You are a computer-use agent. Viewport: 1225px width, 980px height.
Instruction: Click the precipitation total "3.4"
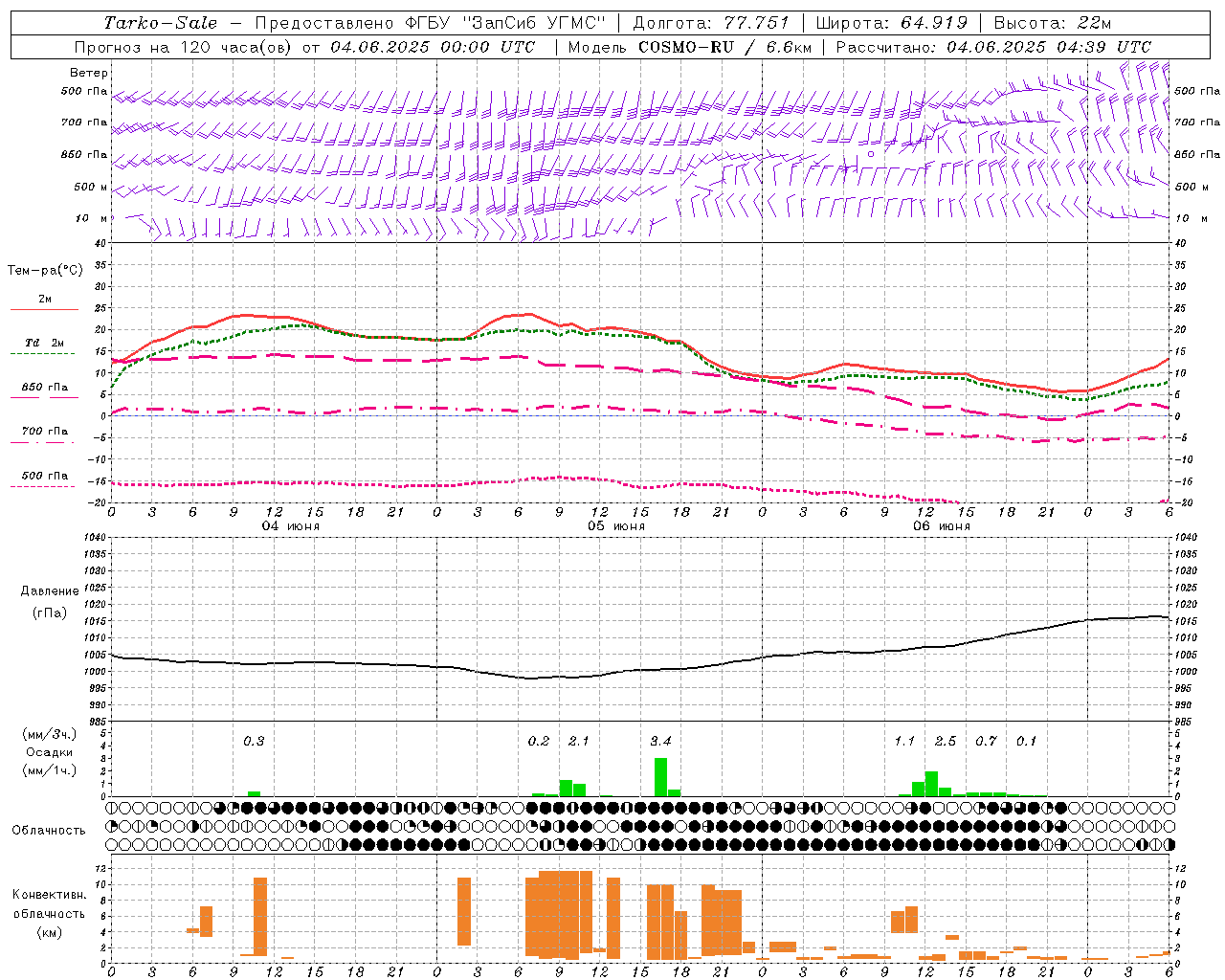tap(660, 742)
